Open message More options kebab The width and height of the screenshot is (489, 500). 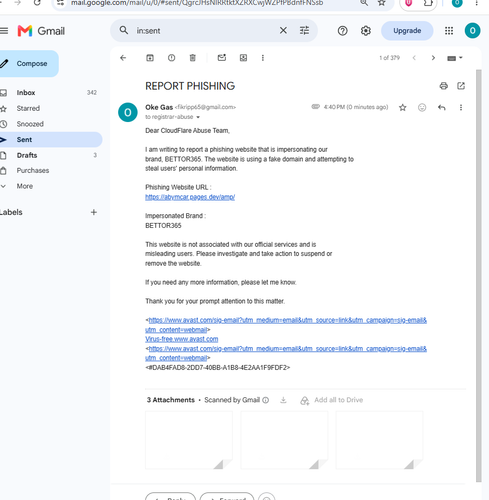(x=461, y=107)
